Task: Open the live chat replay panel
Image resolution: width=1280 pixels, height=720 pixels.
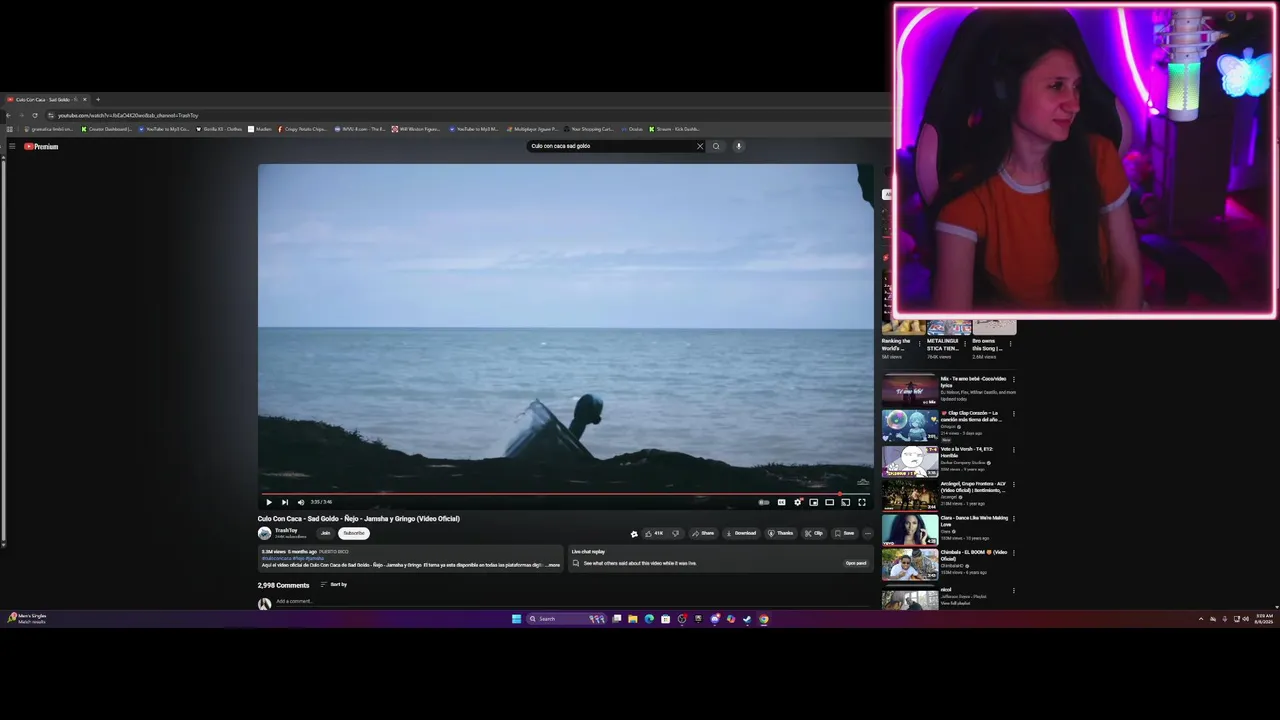Action: [x=856, y=563]
